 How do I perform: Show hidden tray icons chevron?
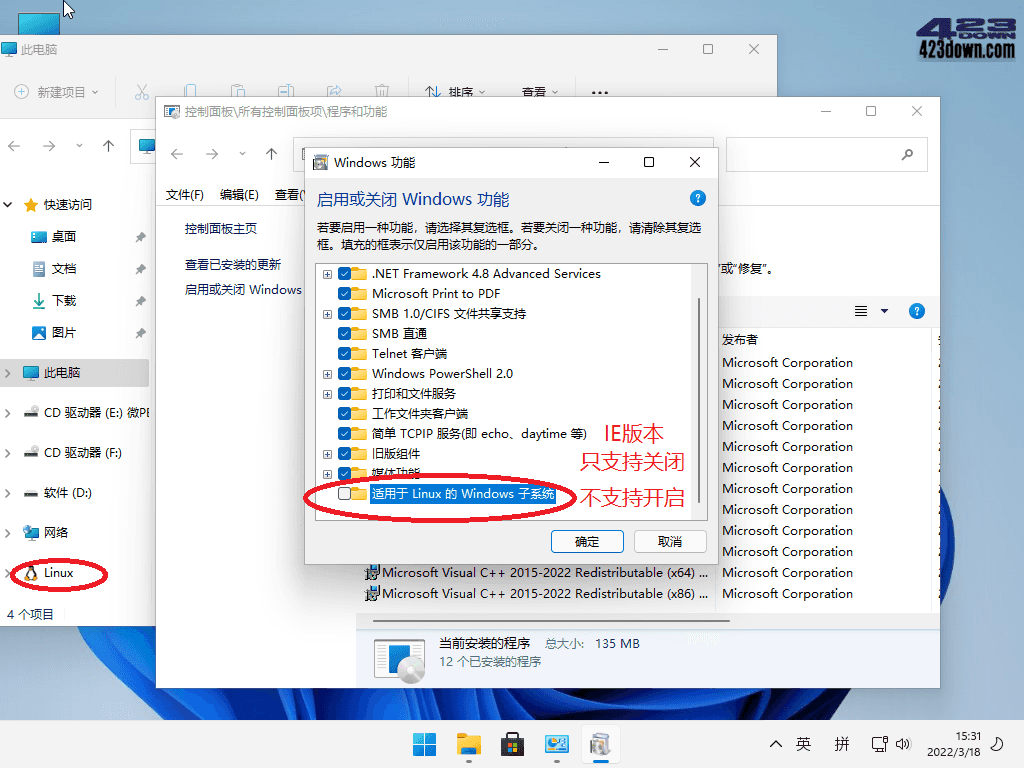[x=776, y=744]
